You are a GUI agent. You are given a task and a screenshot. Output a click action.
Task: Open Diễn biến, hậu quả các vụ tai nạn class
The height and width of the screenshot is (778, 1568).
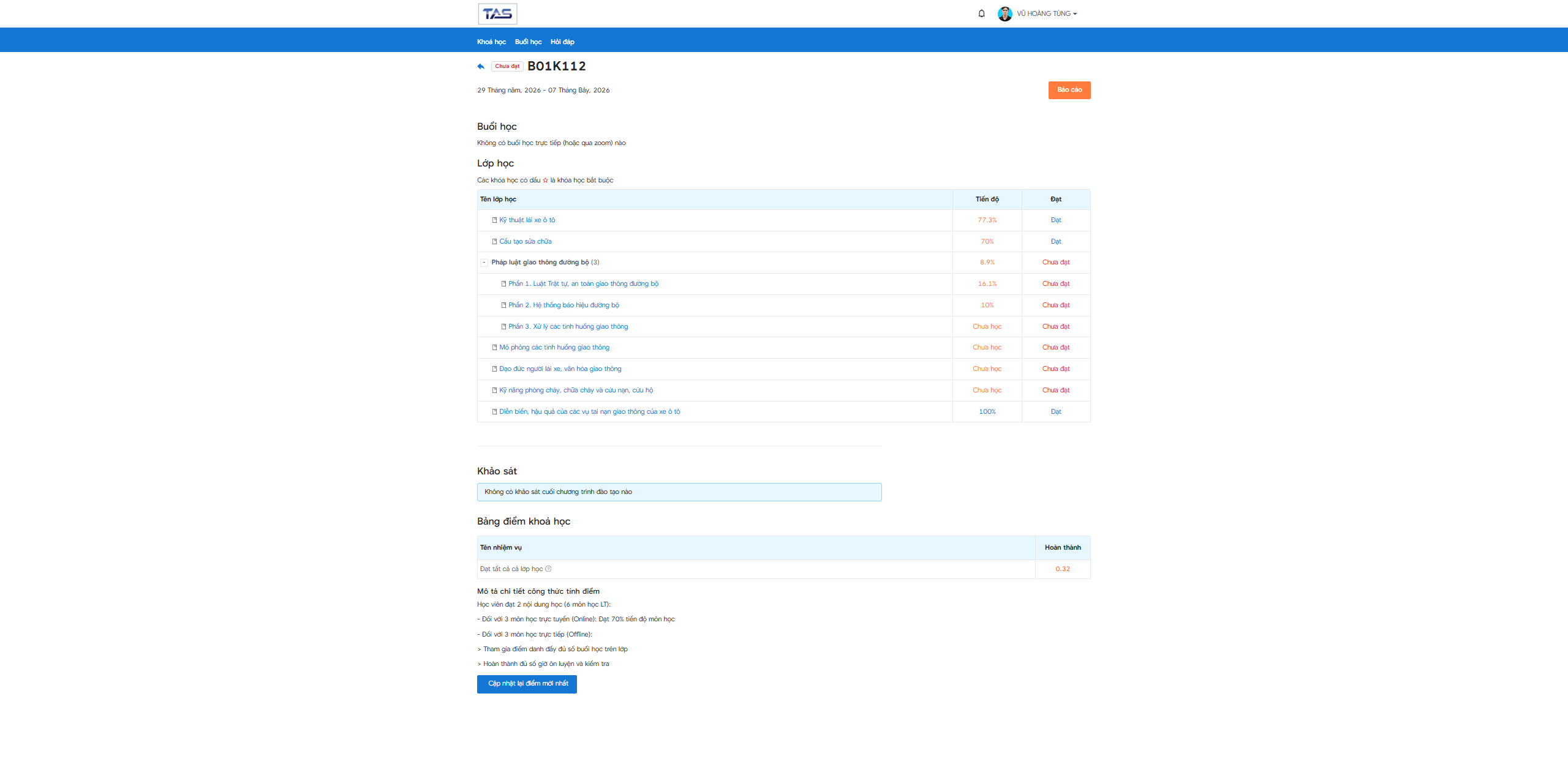(x=589, y=411)
